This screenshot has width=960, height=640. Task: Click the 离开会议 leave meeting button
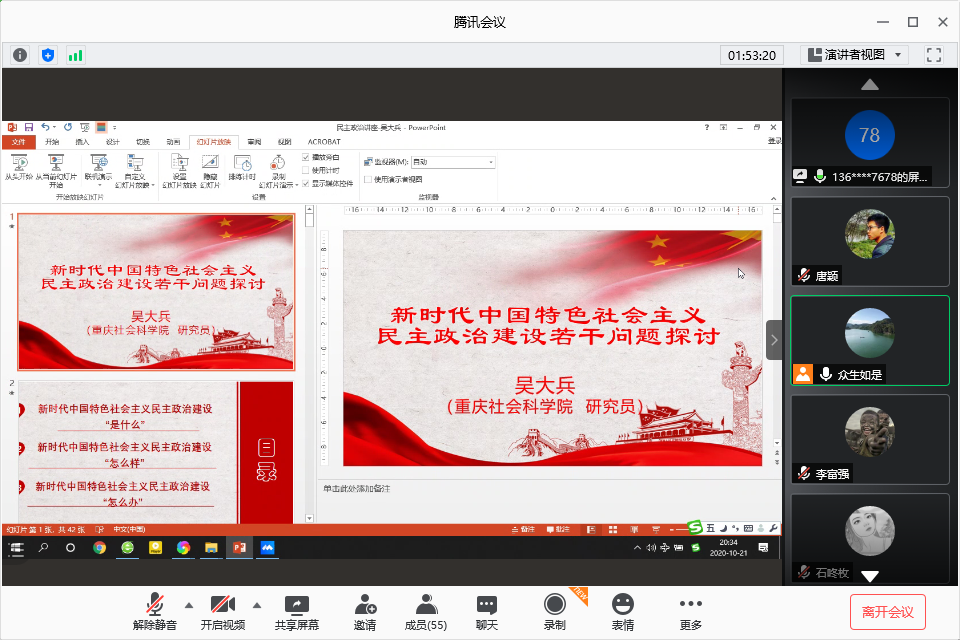tap(887, 611)
